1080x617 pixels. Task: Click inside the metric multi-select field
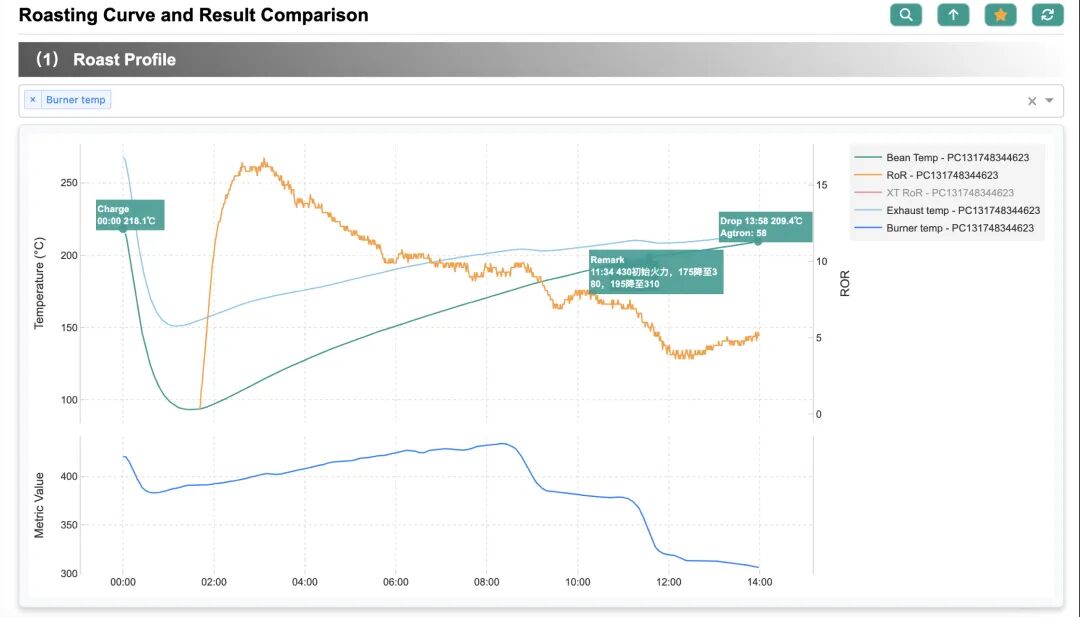(541, 101)
